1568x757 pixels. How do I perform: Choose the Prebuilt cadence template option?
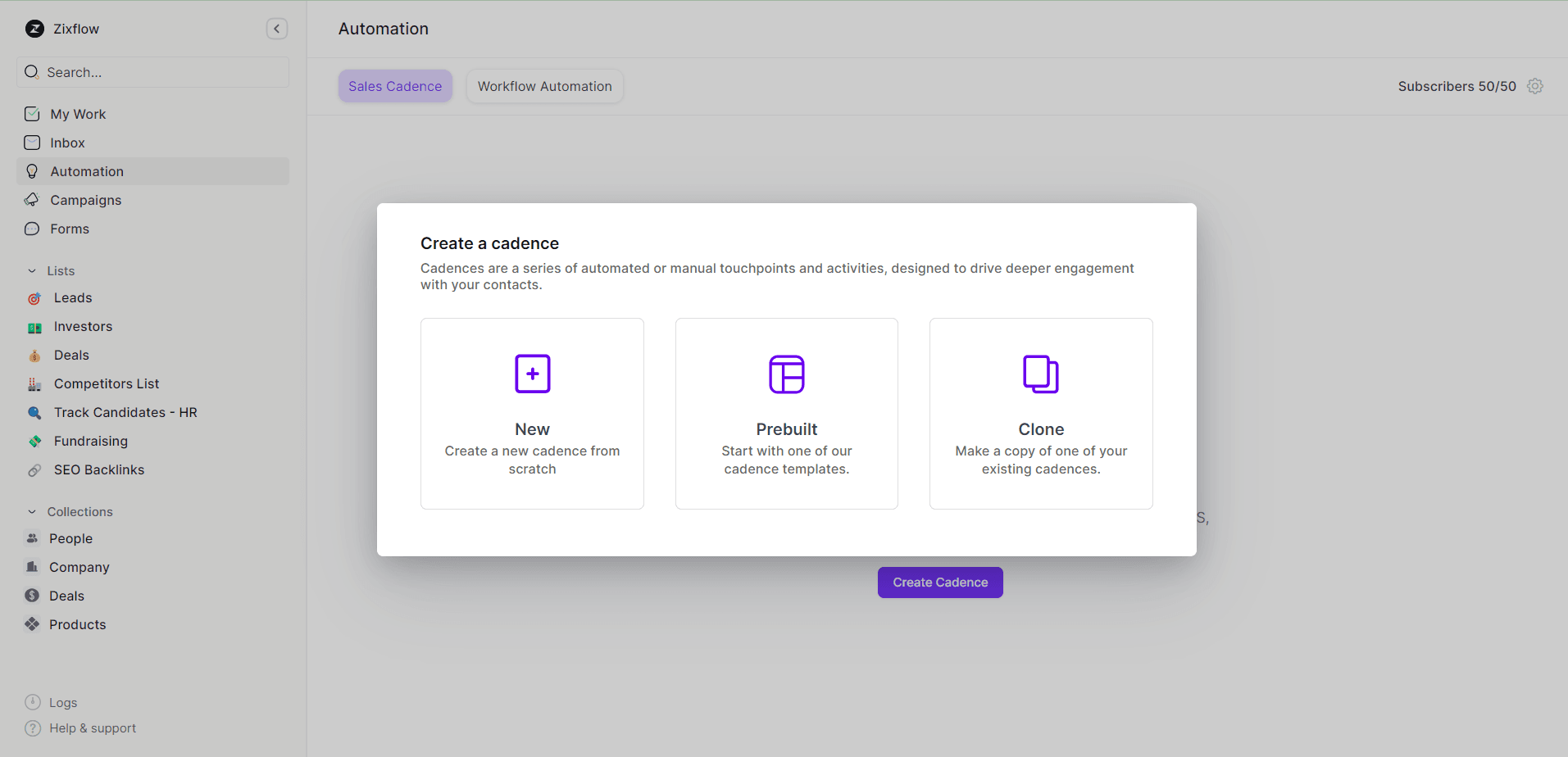(786, 413)
